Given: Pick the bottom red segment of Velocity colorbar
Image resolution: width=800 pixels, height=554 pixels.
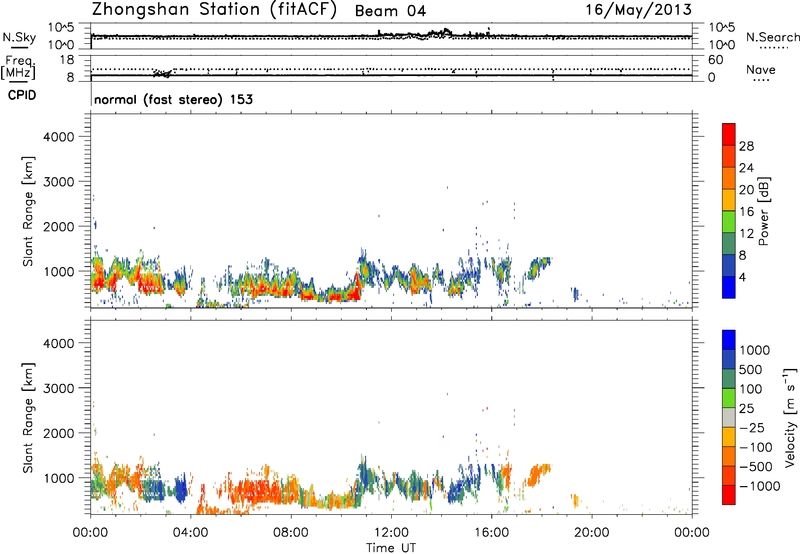Looking at the screenshot, I should click(x=729, y=495).
